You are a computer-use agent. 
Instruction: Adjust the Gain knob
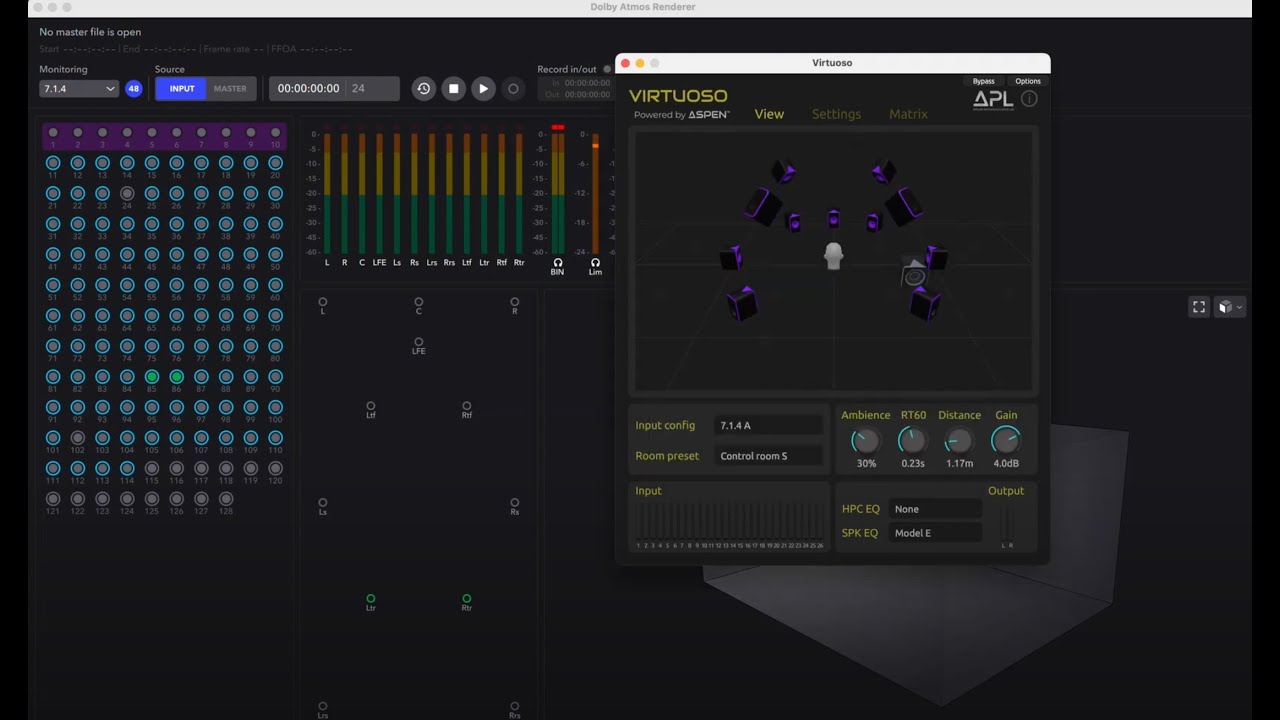1006,440
